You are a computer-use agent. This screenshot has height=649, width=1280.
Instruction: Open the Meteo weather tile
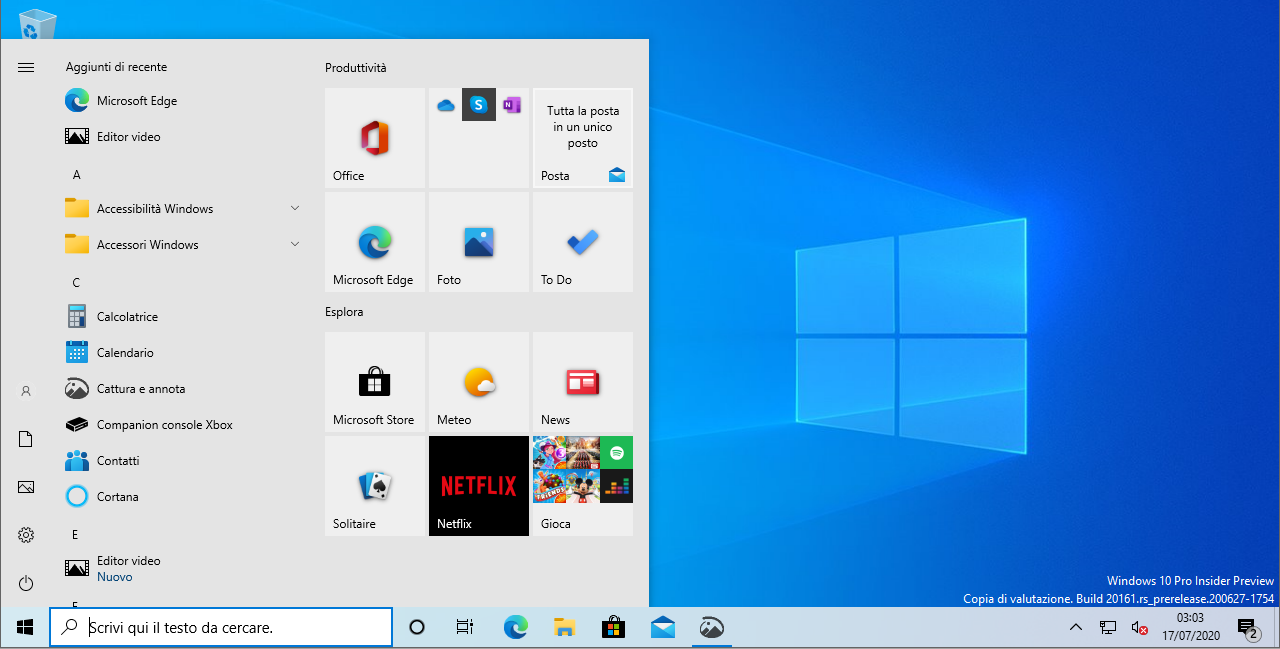pyautogui.click(x=479, y=382)
